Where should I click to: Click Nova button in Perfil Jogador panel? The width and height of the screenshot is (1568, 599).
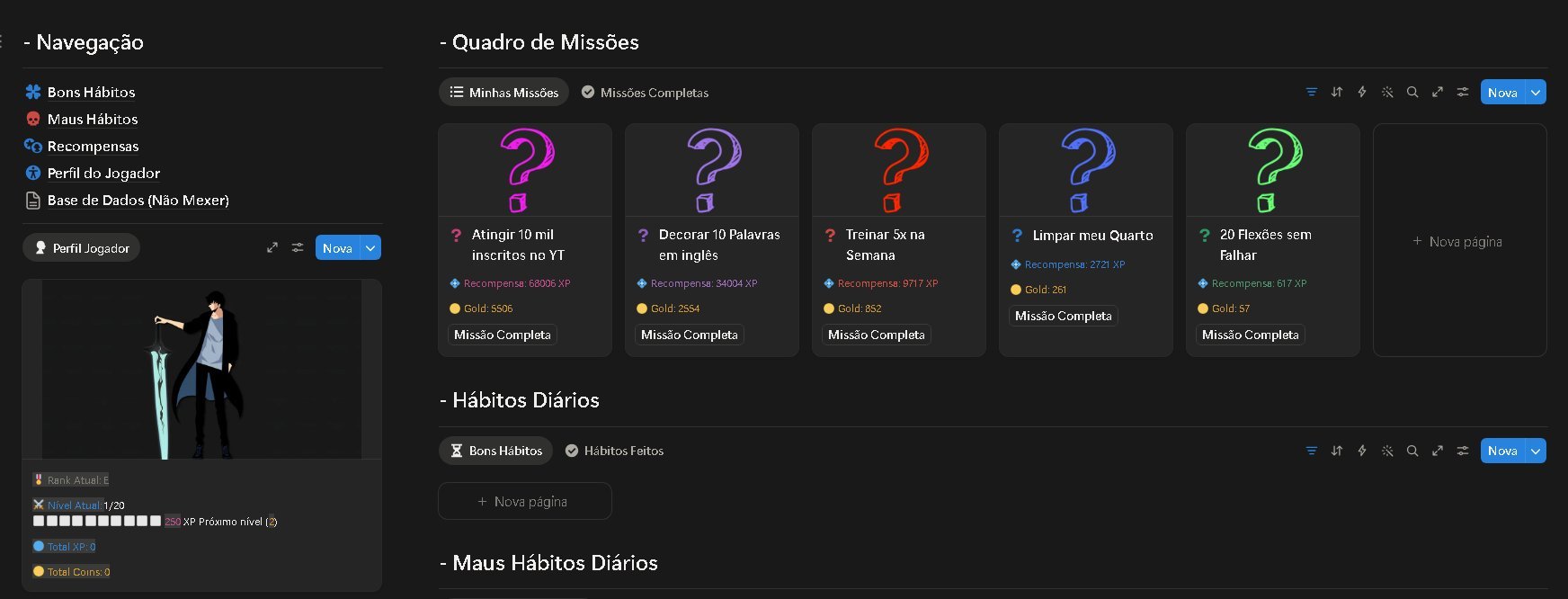point(337,248)
